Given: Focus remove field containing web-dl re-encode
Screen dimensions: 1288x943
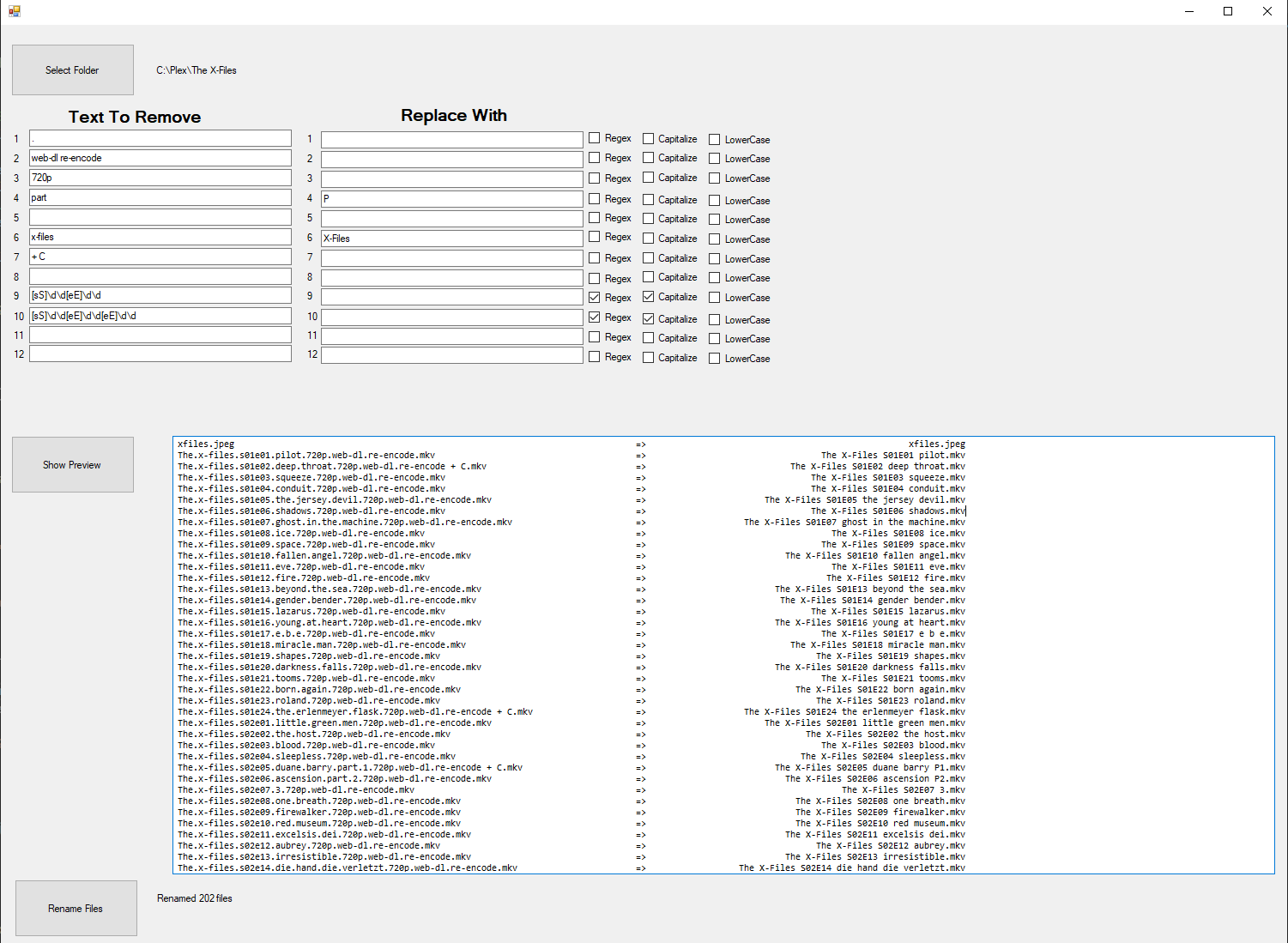Looking at the screenshot, I should 160,158.
